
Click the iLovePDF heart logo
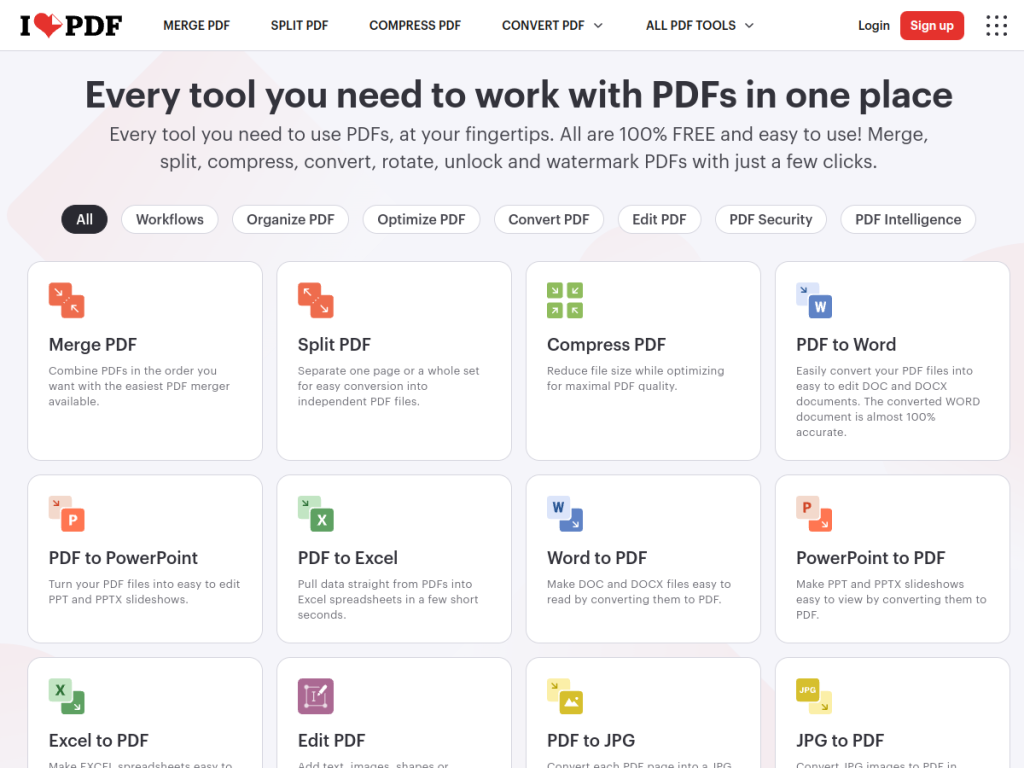point(71,25)
